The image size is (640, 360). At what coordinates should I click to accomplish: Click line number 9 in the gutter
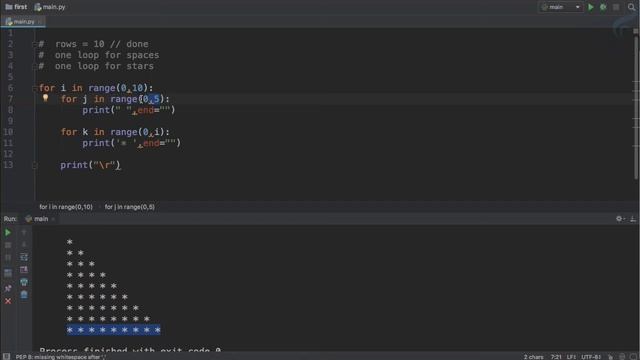10,121
